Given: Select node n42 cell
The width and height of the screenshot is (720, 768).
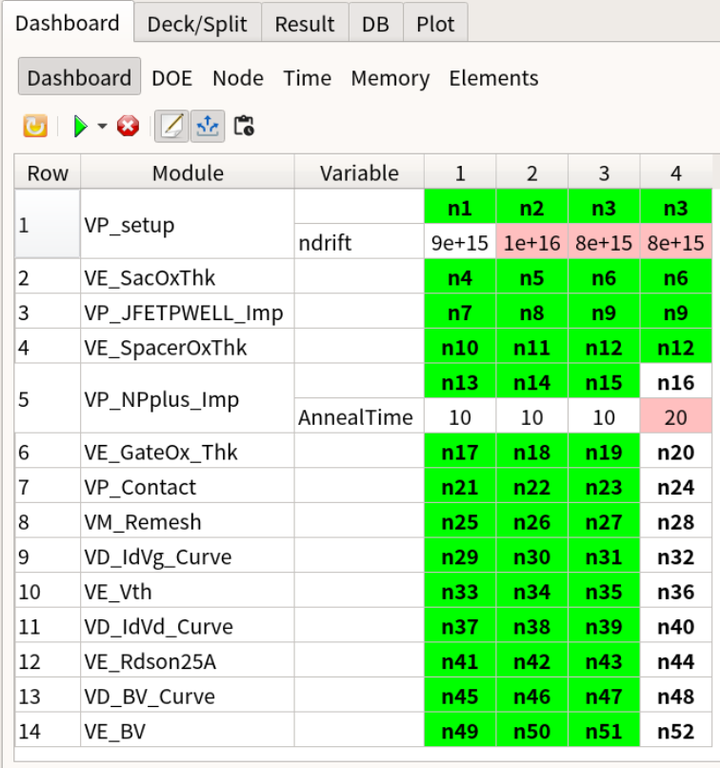Looking at the screenshot, I should pos(532,661).
